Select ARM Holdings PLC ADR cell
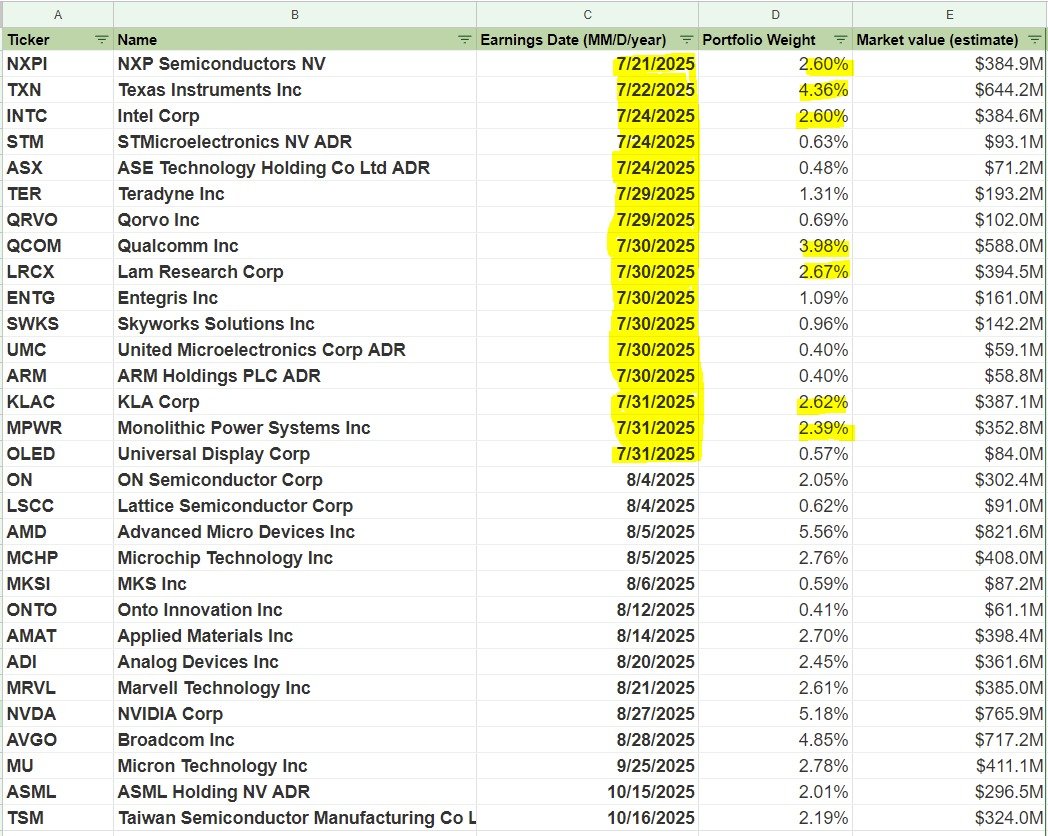This screenshot has height=836, width=1048. (295, 377)
